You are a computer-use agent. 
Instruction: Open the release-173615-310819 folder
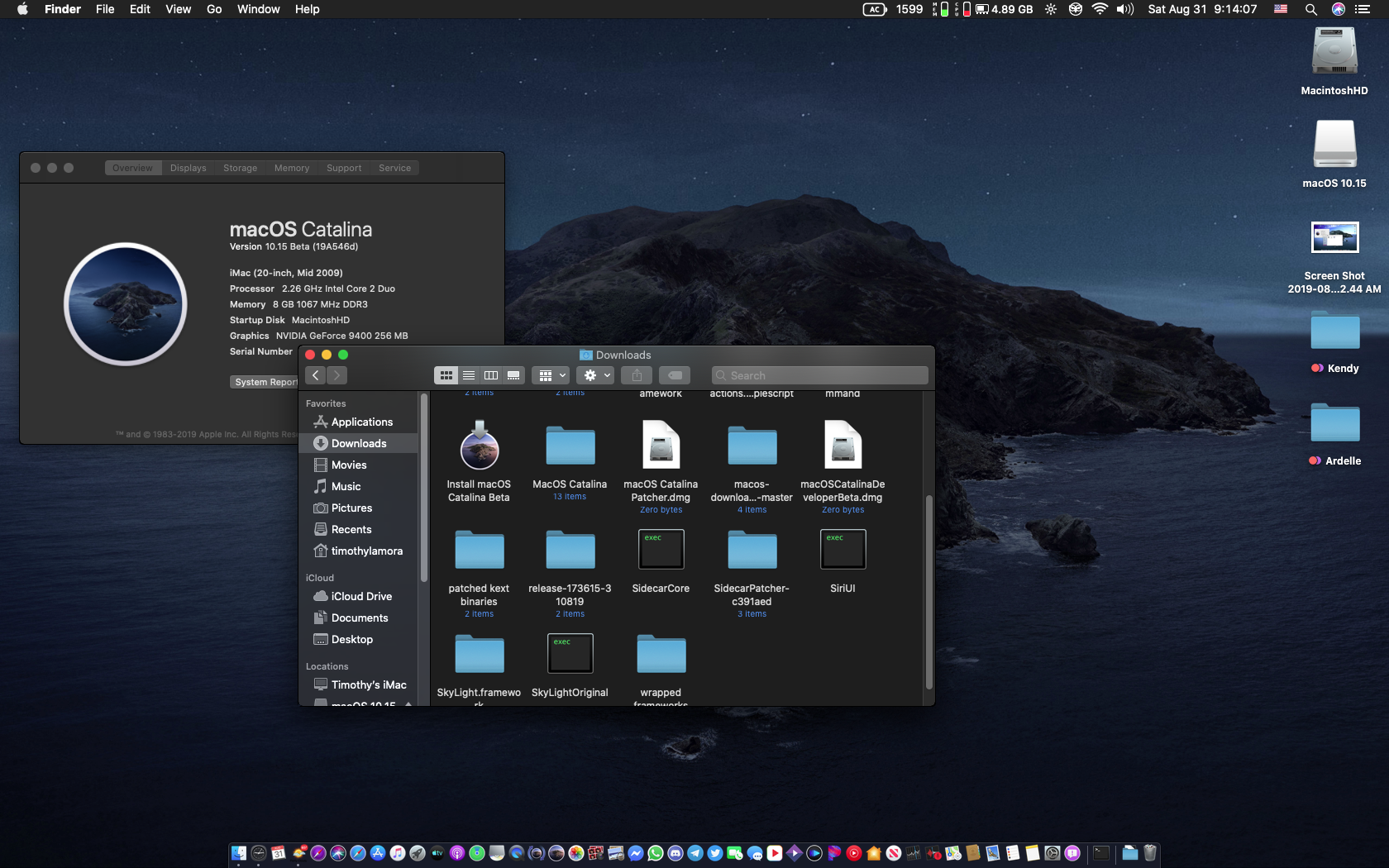click(x=570, y=551)
